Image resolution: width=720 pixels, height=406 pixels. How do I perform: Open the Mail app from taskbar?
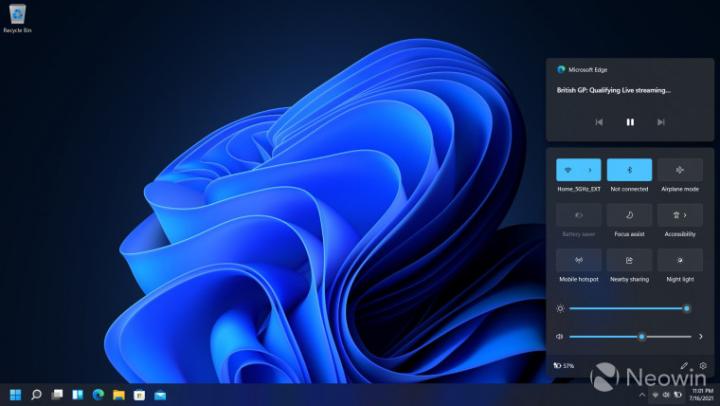160,395
